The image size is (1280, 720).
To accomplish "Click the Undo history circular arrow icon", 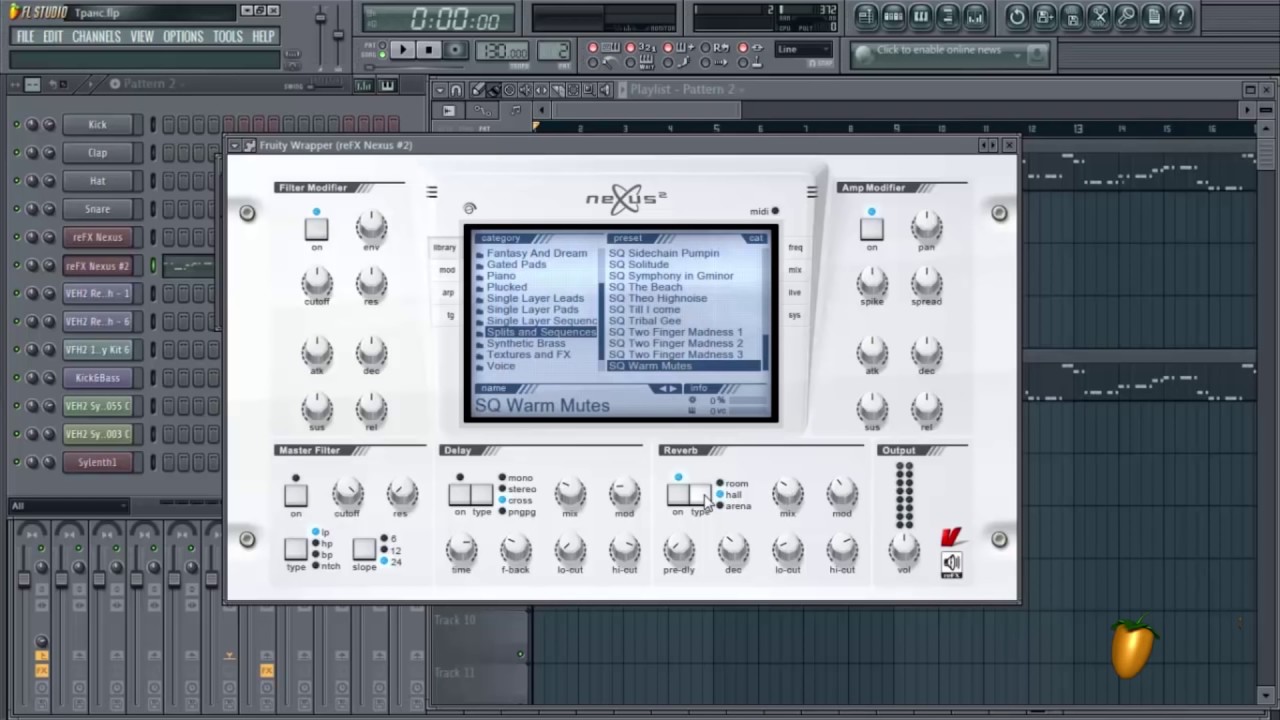I will click(1017, 16).
